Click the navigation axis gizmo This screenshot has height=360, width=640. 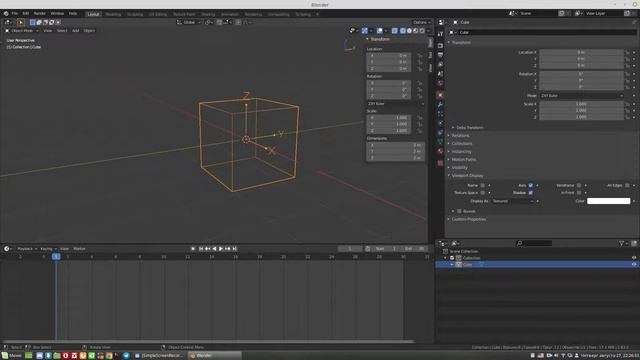coord(349,45)
